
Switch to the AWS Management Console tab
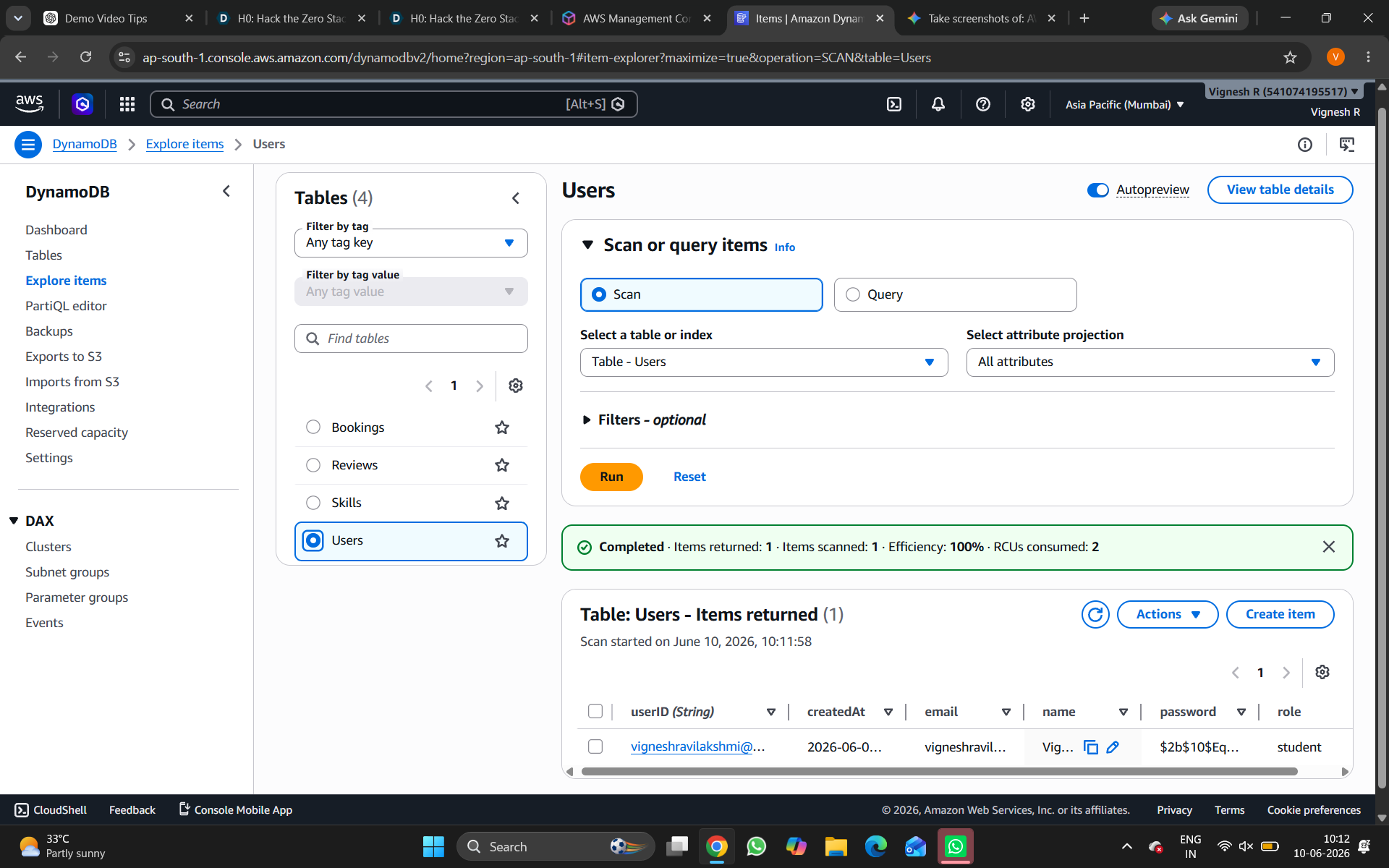[x=637, y=18]
